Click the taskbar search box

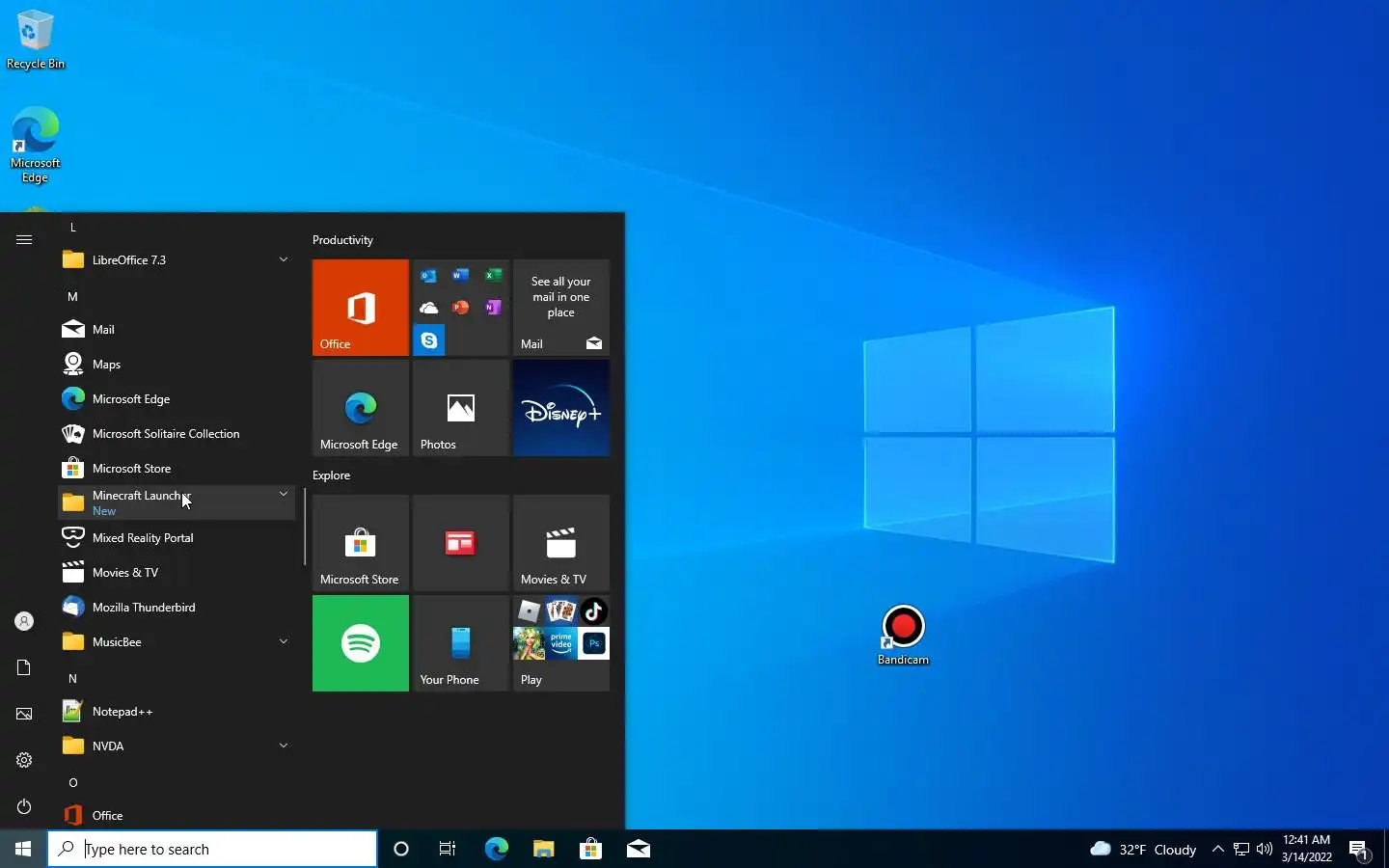(x=212, y=849)
